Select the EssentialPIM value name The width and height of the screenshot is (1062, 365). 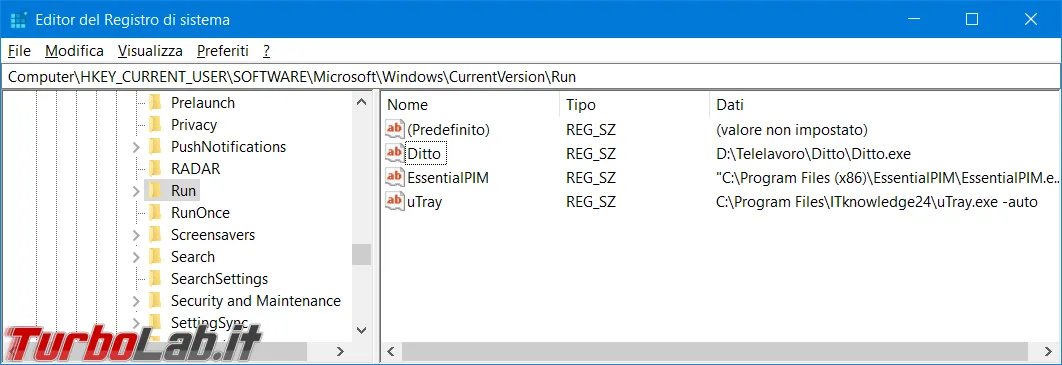click(x=448, y=178)
